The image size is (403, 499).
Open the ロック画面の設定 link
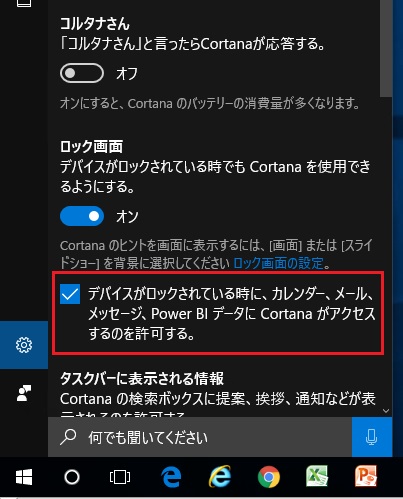pos(278,263)
